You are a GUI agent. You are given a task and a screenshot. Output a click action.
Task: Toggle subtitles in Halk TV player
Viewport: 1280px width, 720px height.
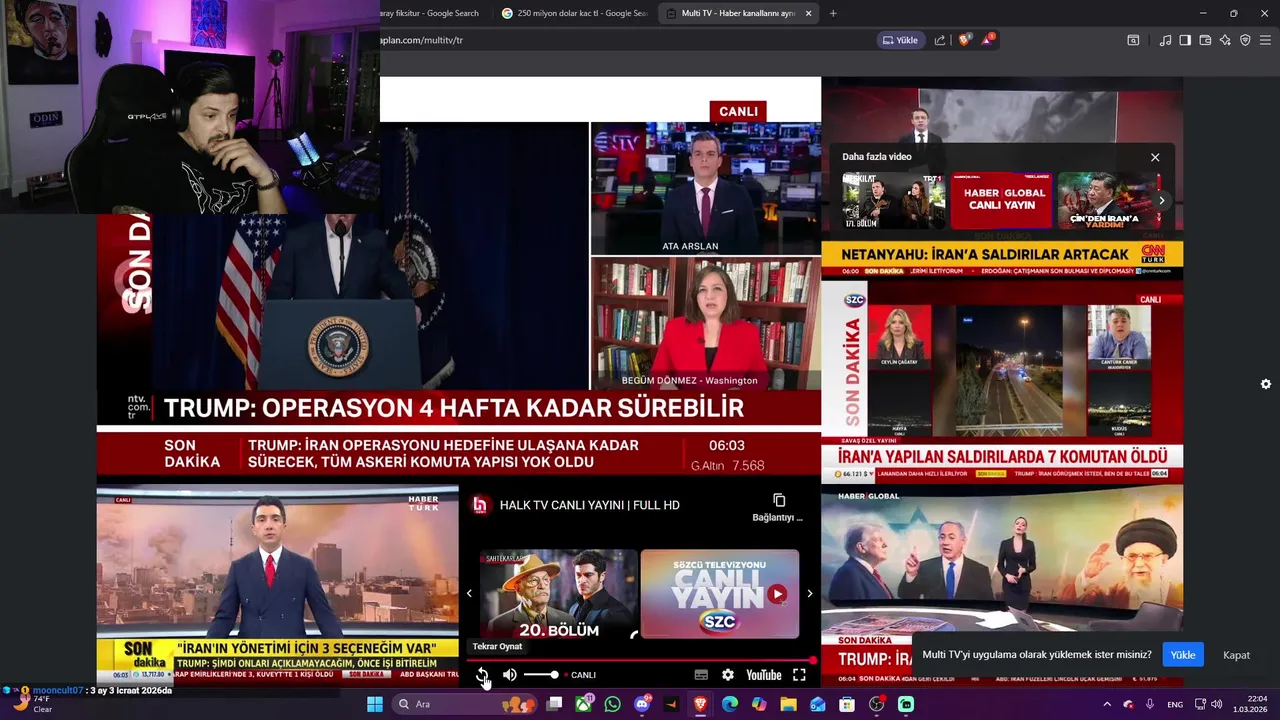tap(701, 675)
